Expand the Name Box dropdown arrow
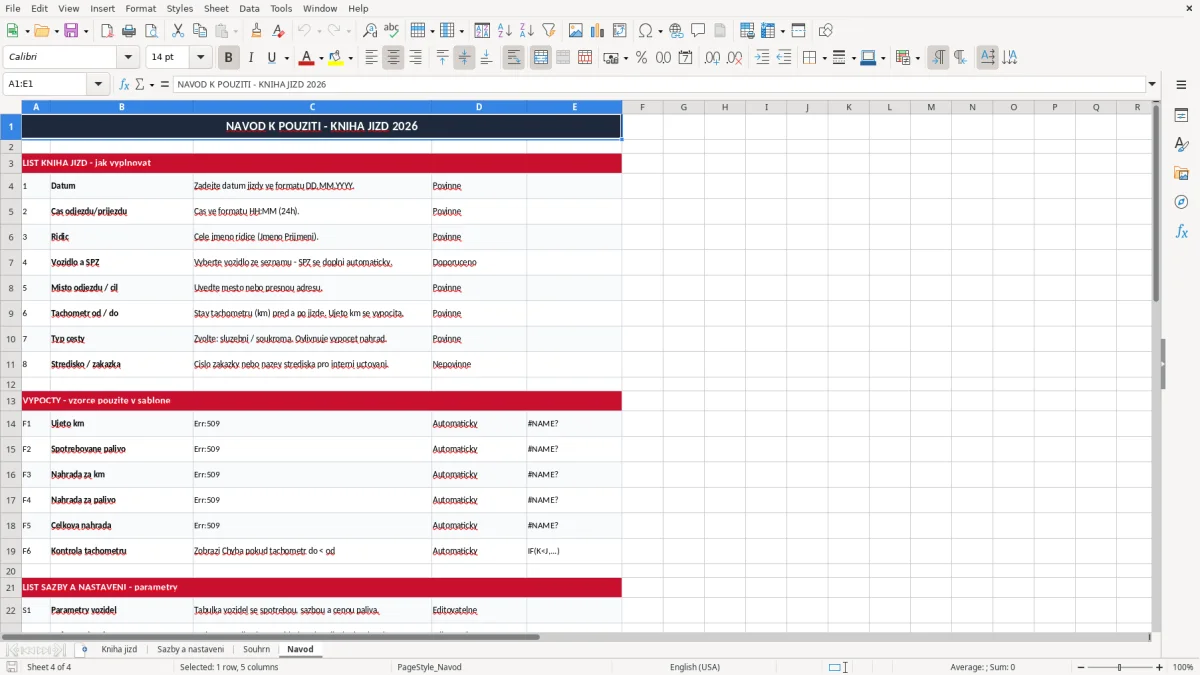This screenshot has width=1200, height=675. click(x=99, y=85)
